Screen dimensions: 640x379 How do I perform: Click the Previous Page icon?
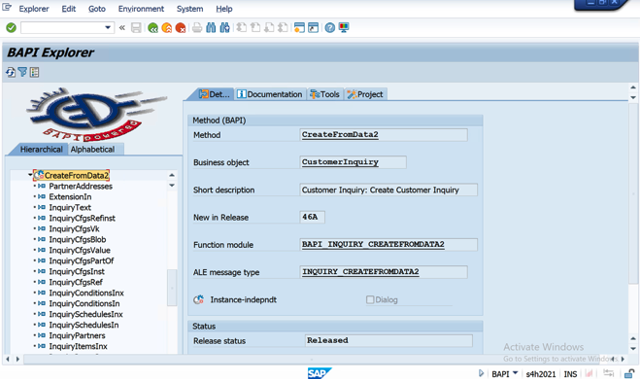pyautogui.click(x=256, y=28)
